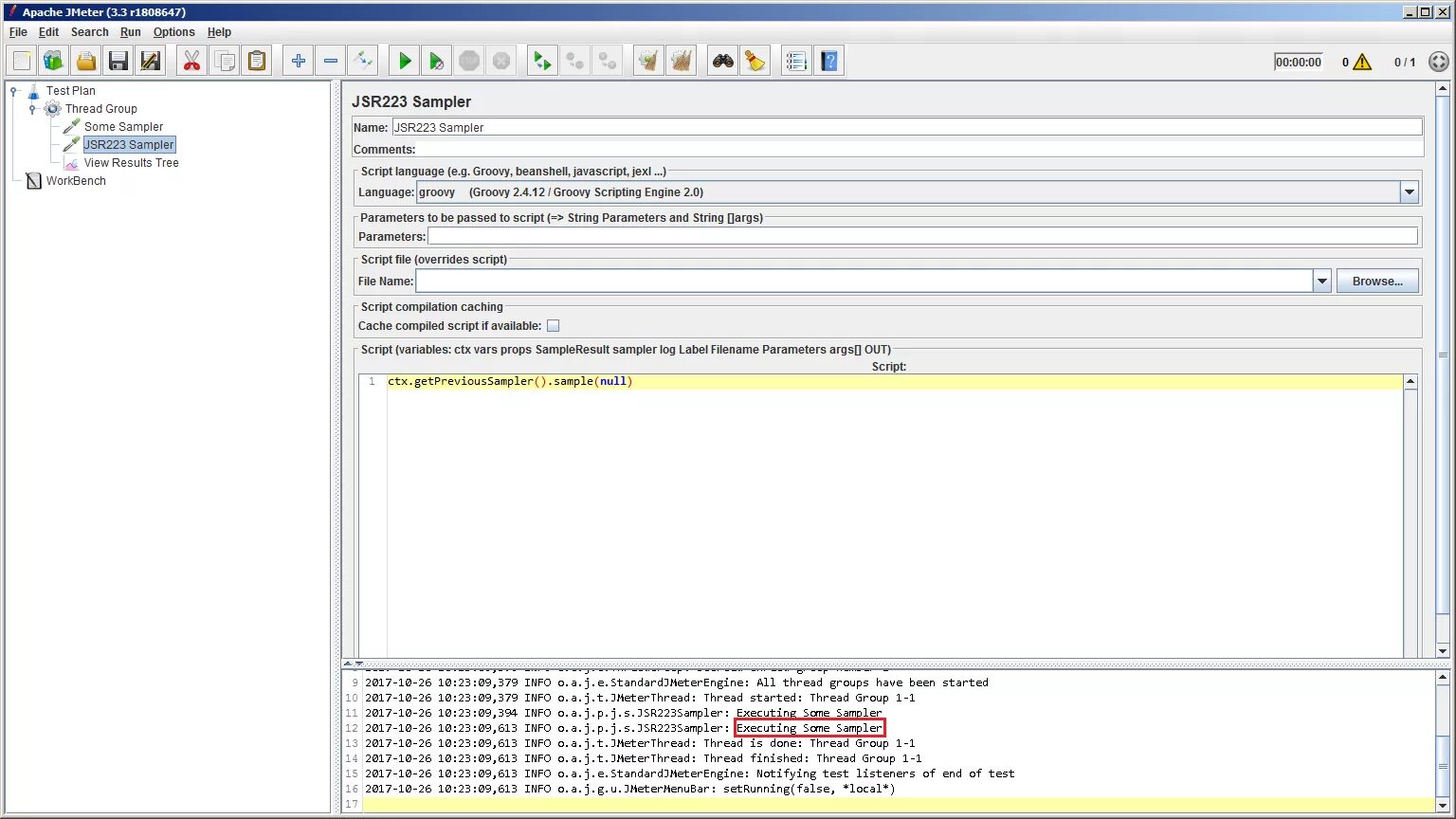Click the Toggle enable/disable toolbar icon
1456x819 pixels.
pos(363,62)
